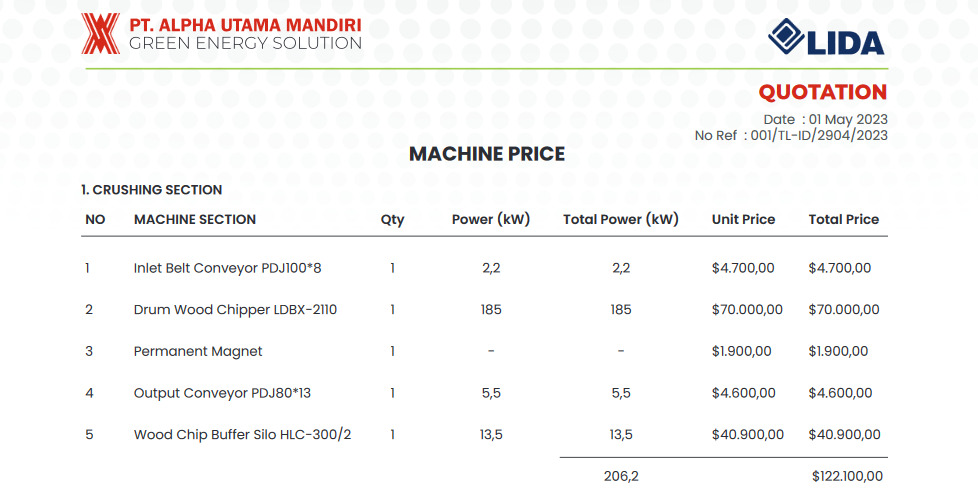The height and width of the screenshot is (499, 978).
Task: Select the MACHINE SECTION column header
Action: coord(195,220)
